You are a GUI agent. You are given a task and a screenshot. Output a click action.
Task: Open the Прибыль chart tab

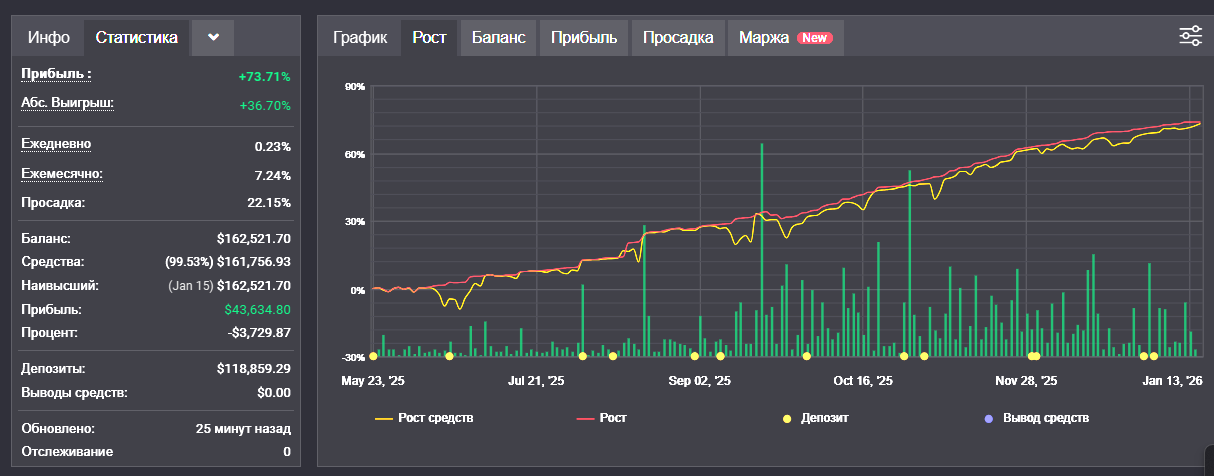point(584,38)
